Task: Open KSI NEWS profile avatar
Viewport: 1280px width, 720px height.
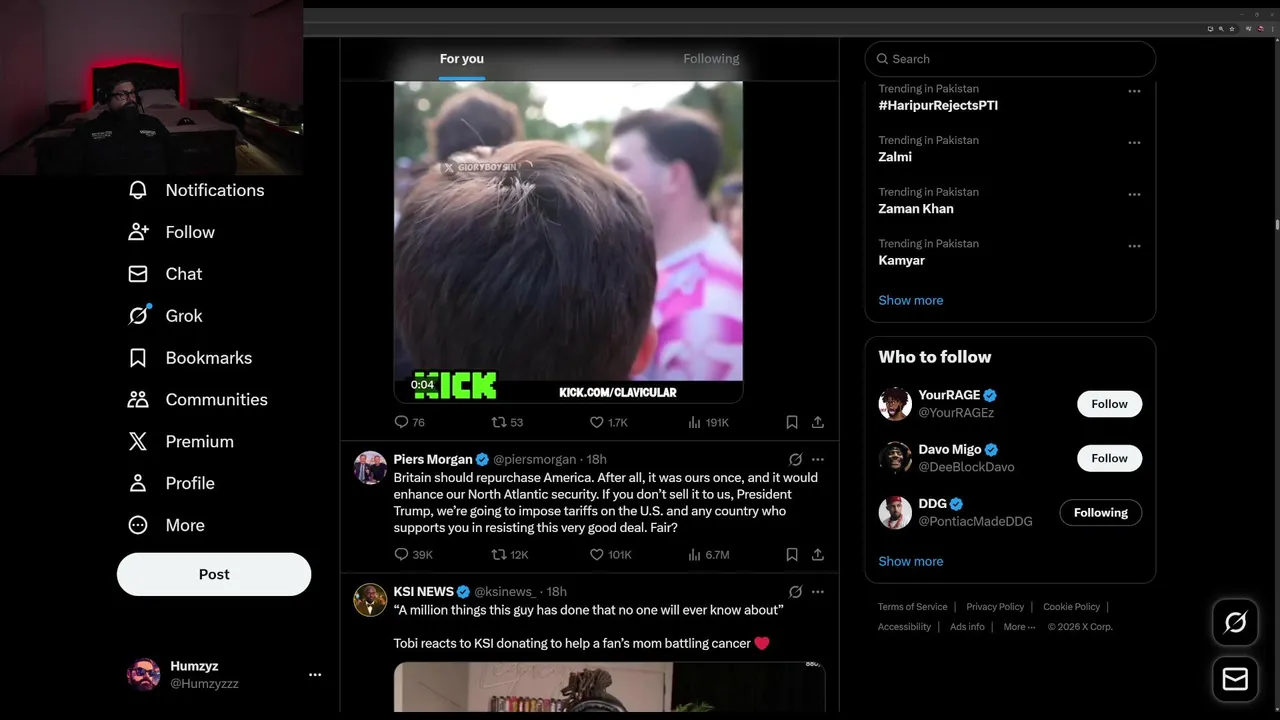Action: (x=370, y=600)
